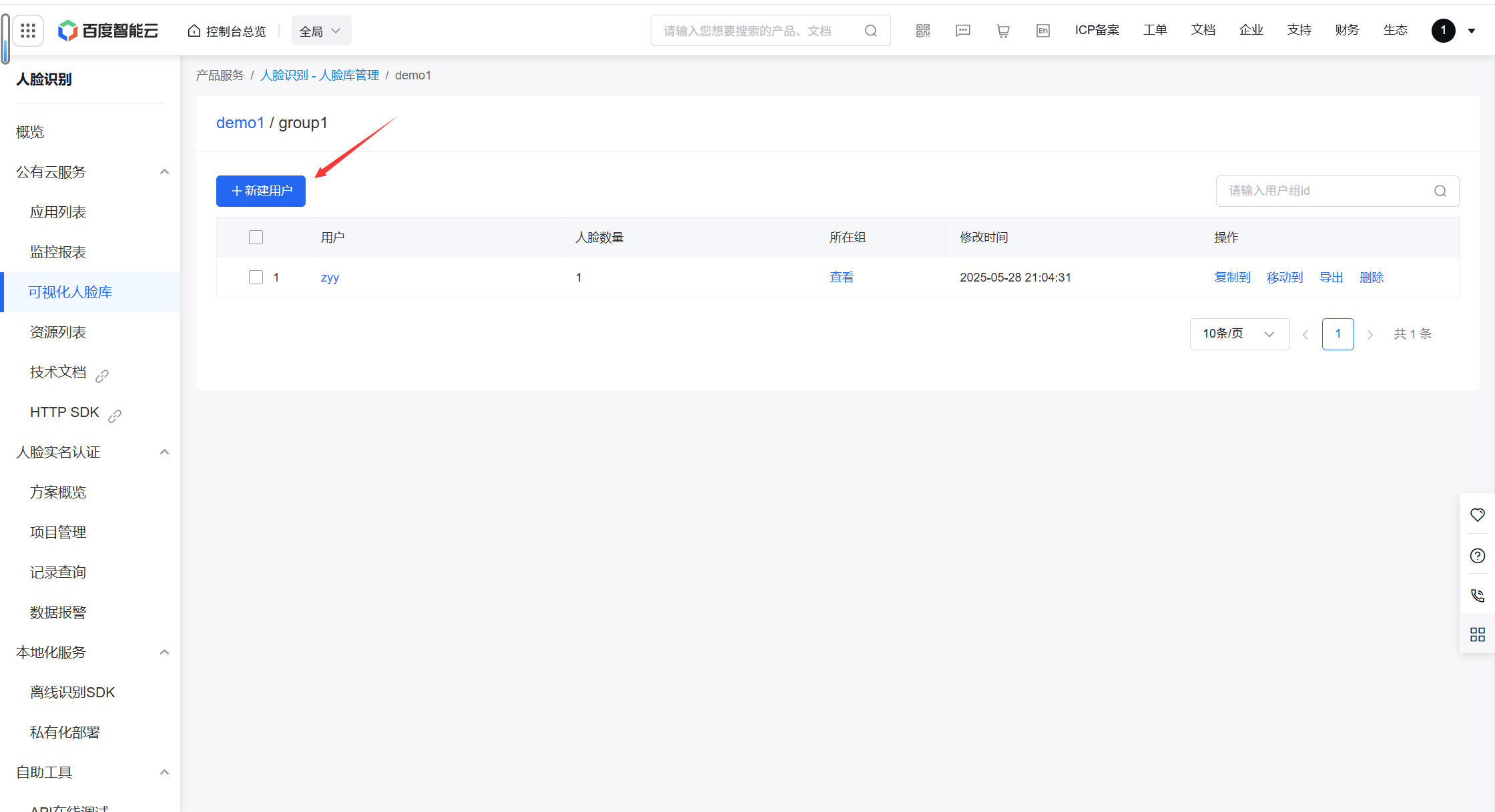Select 应用列表 in the sidebar
Screen dimensions: 1495x812
[x=58, y=212]
